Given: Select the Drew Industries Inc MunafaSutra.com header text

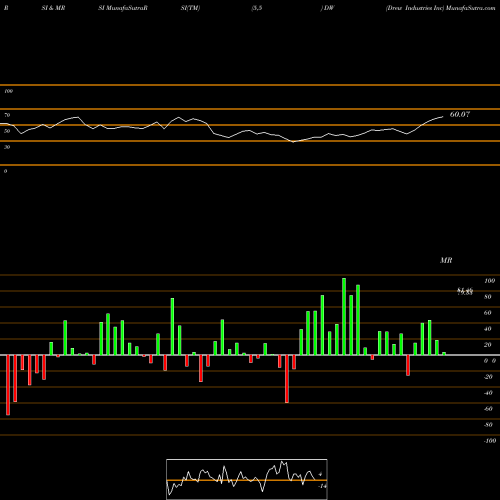Looking at the screenshot, I should click(440, 8).
